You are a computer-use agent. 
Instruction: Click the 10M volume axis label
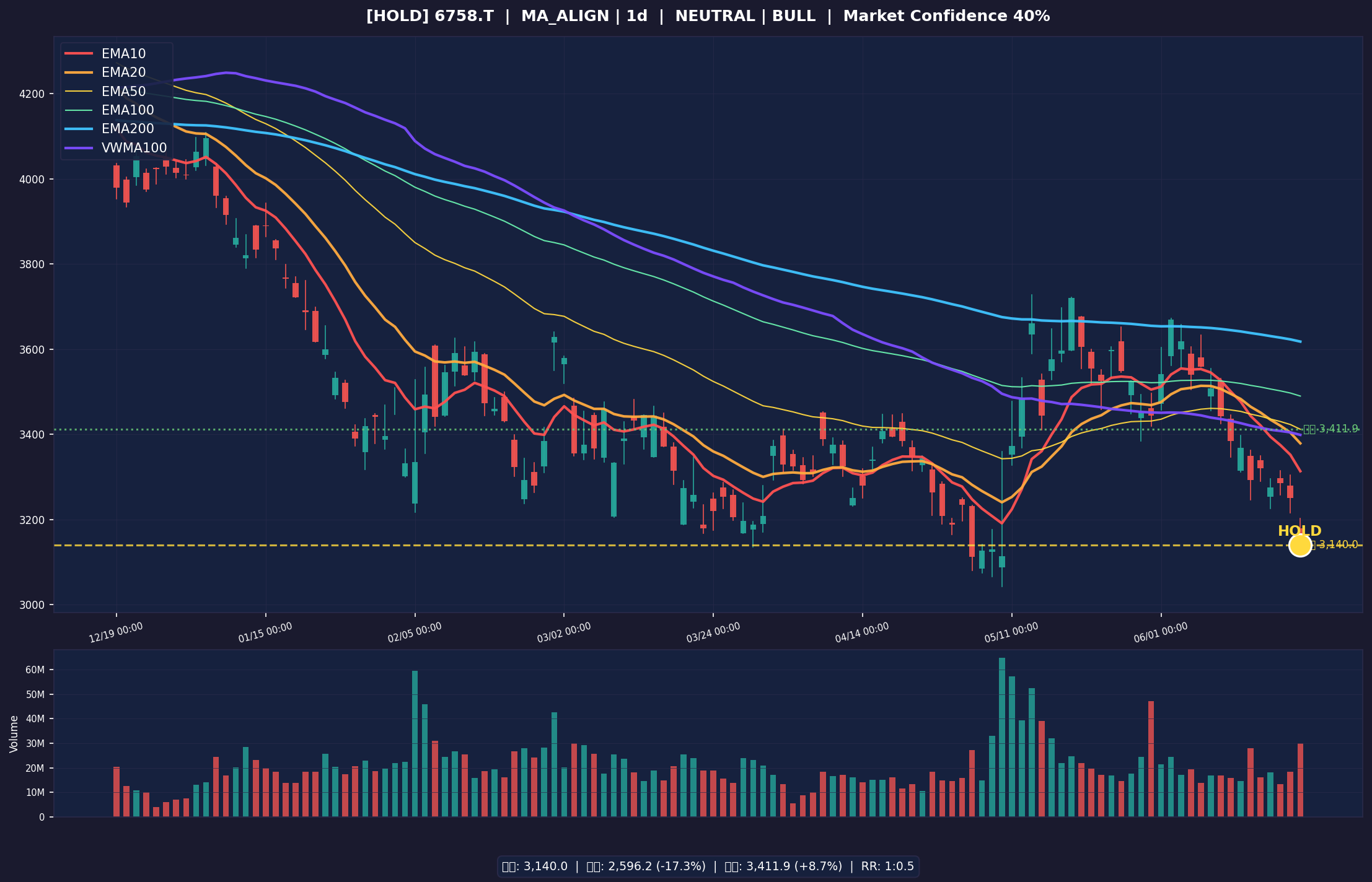click(x=37, y=793)
